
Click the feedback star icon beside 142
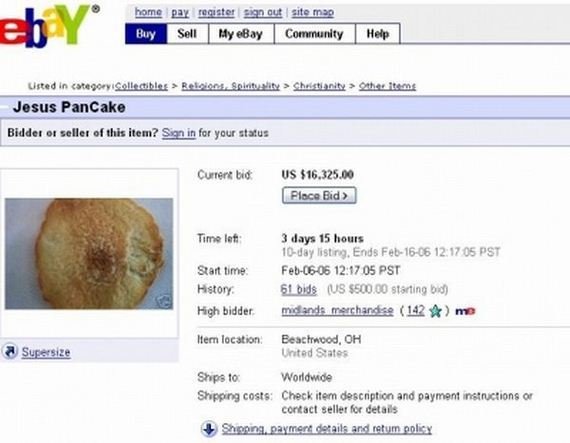click(435, 311)
